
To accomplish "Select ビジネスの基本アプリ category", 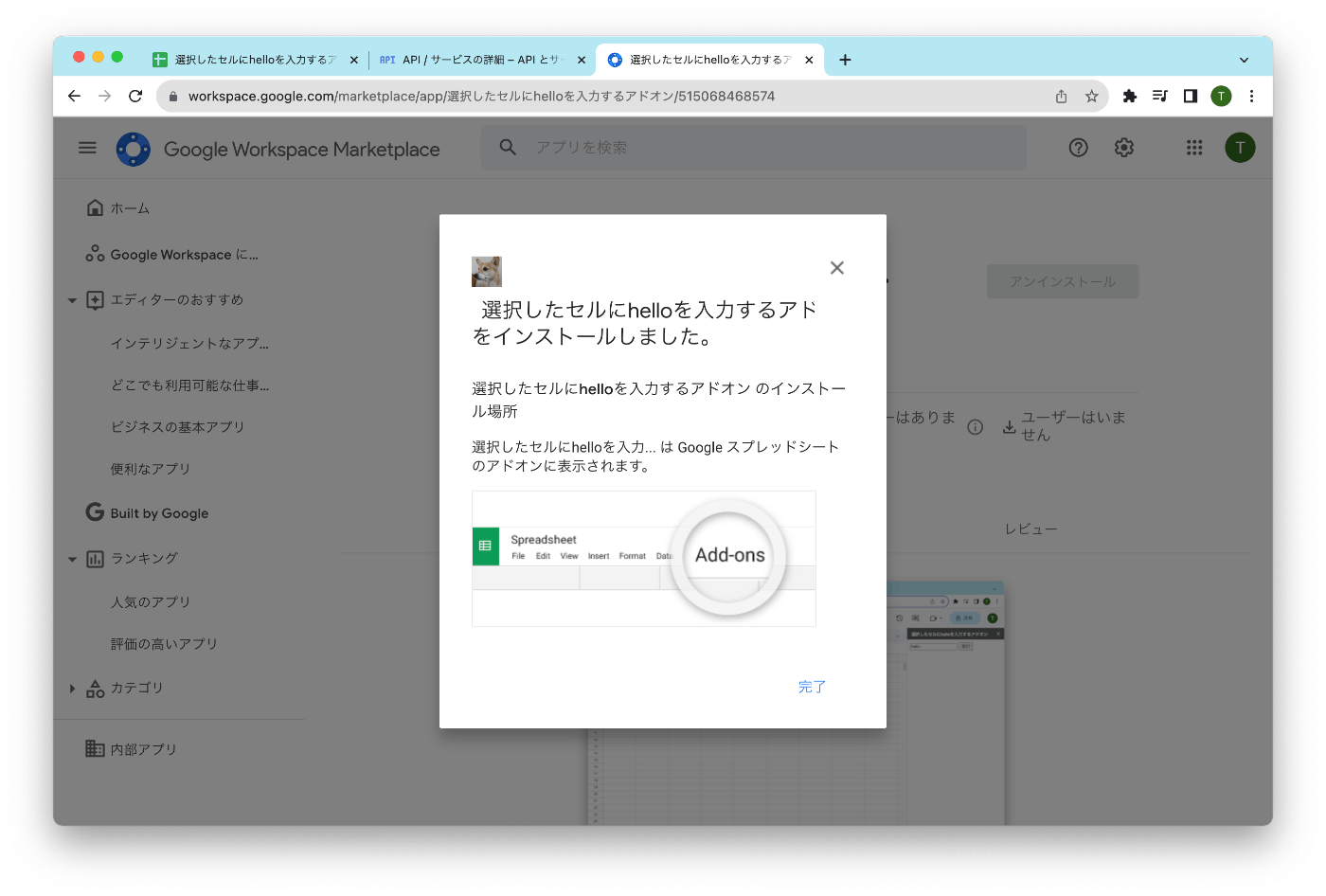I will pos(177,427).
